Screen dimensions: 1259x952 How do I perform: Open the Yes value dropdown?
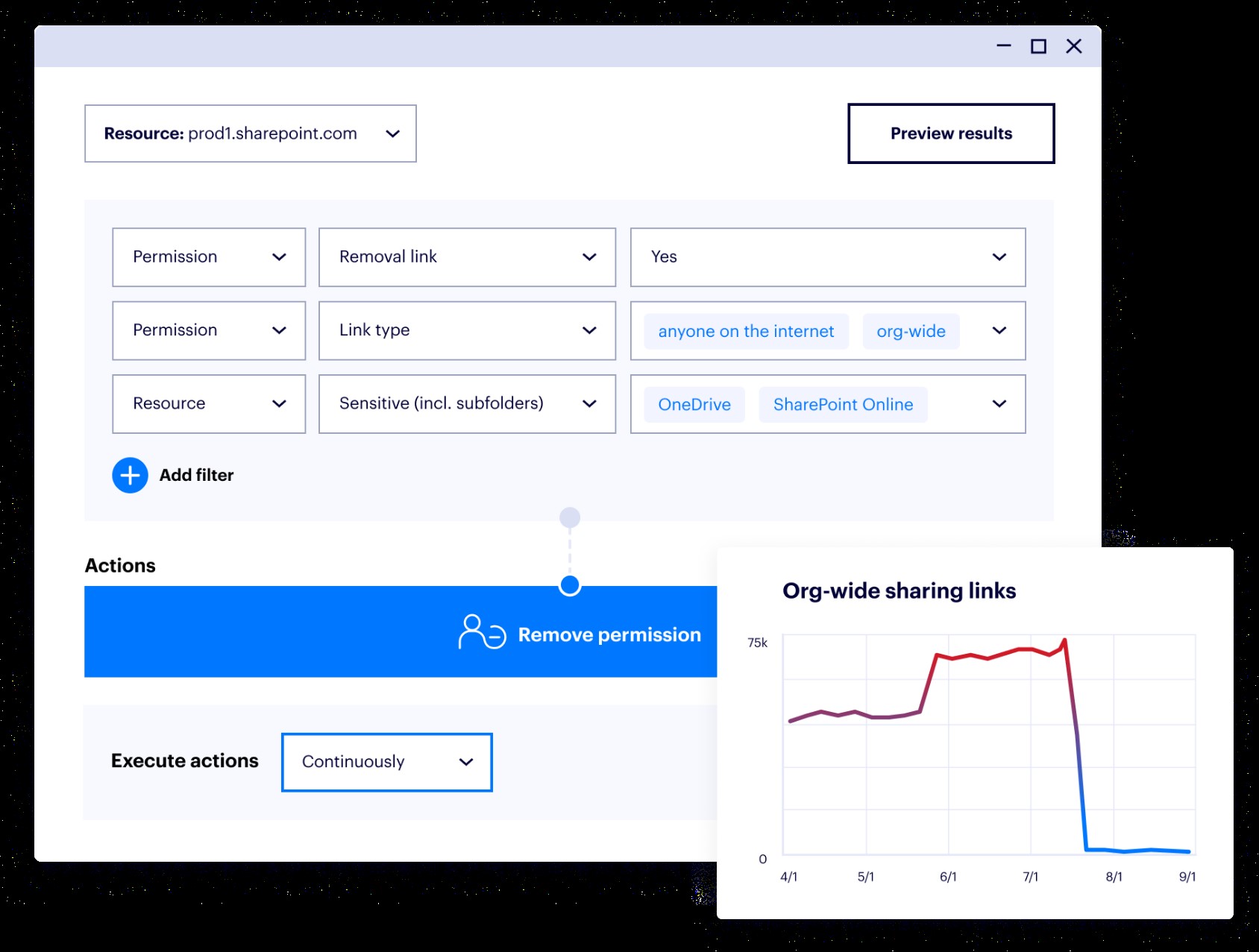coord(828,257)
